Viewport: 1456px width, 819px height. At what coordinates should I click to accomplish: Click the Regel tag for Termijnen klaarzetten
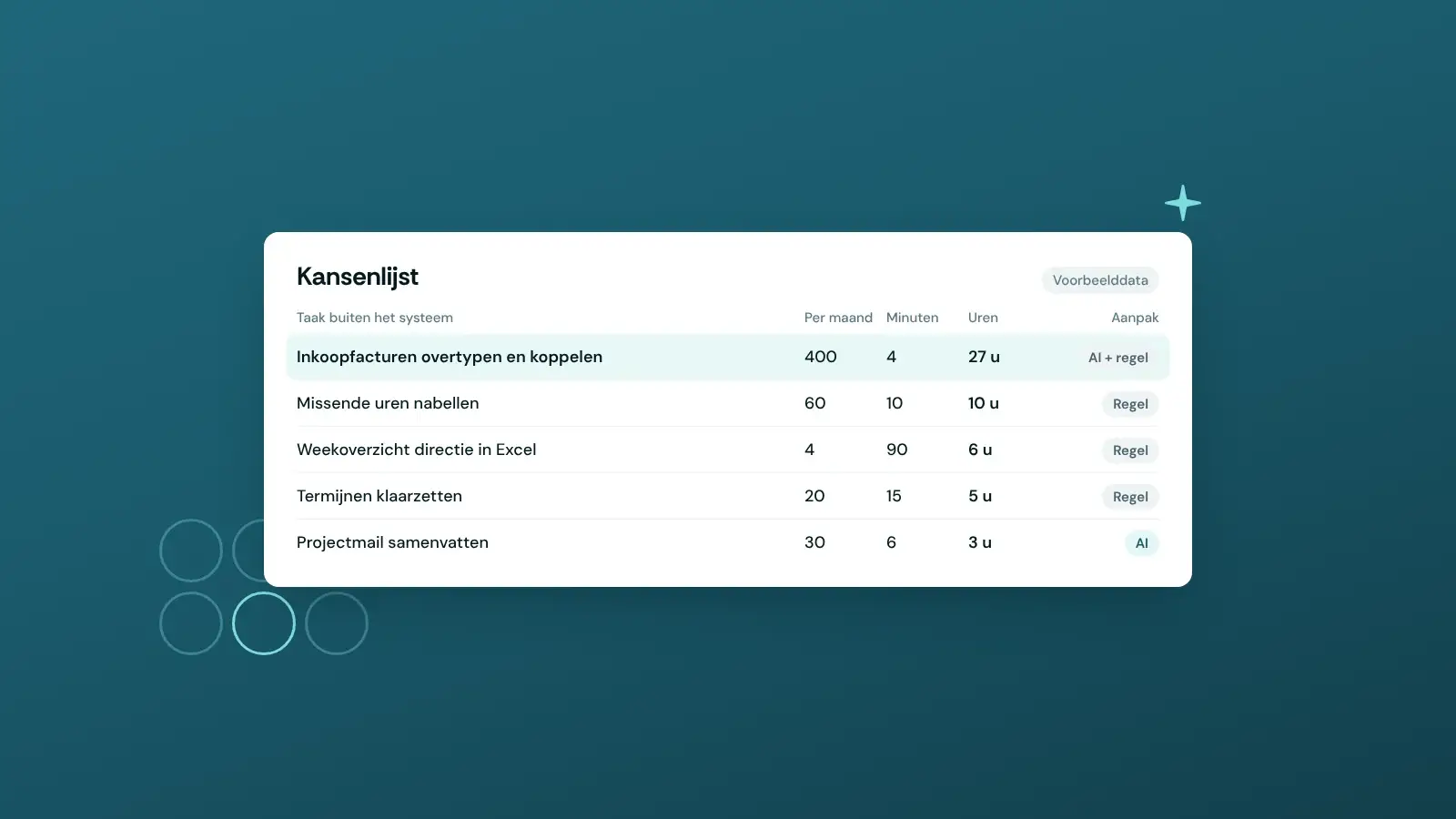click(x=1130, y=497)
